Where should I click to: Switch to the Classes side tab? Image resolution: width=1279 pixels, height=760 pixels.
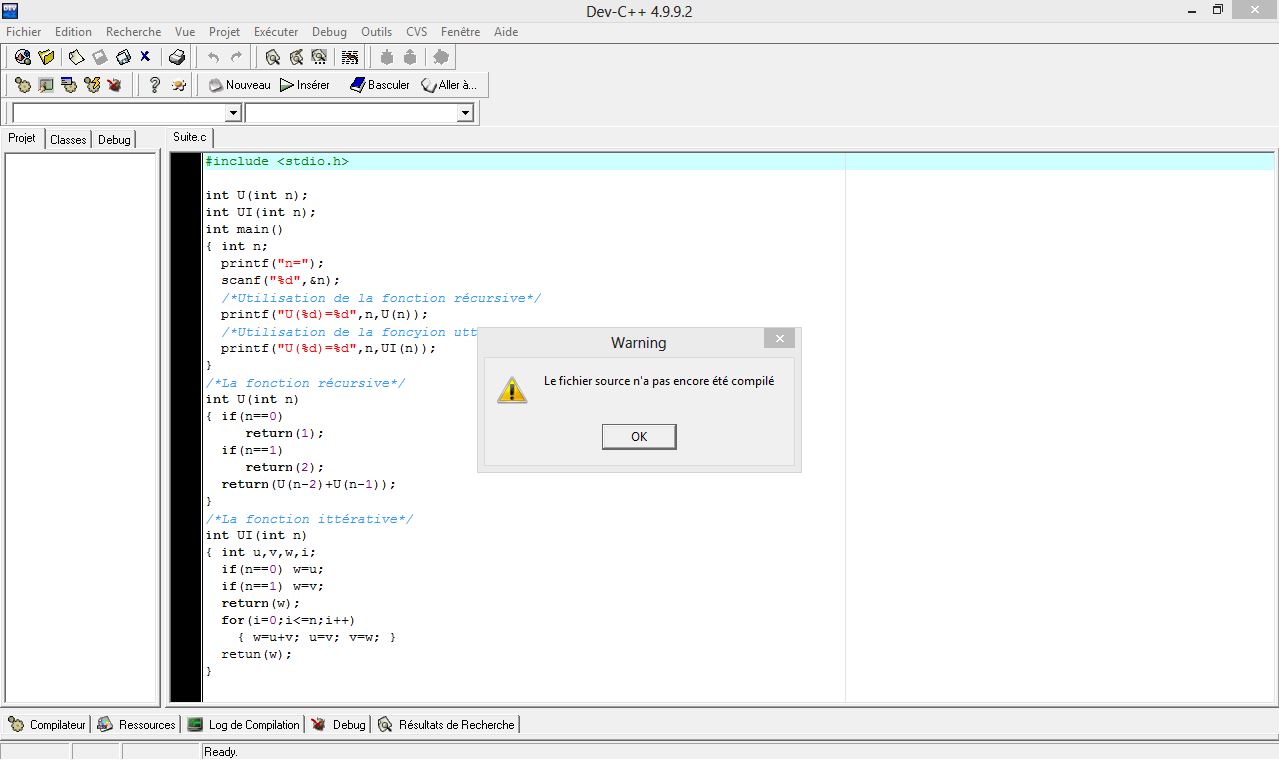coord(68,139)
